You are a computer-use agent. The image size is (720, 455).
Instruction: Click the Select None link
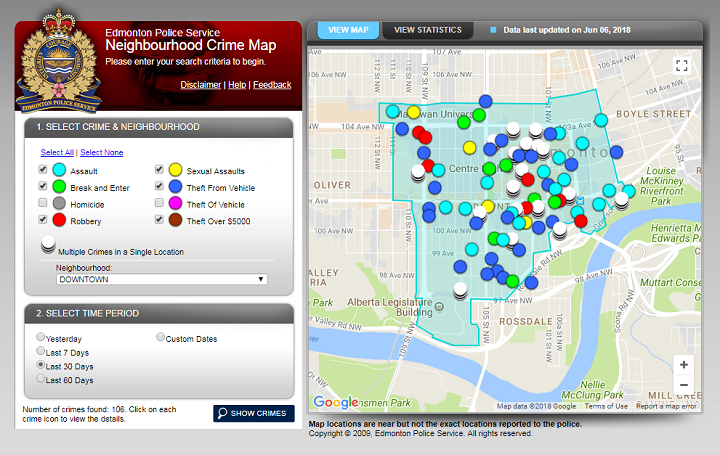(x=101, y=152)
